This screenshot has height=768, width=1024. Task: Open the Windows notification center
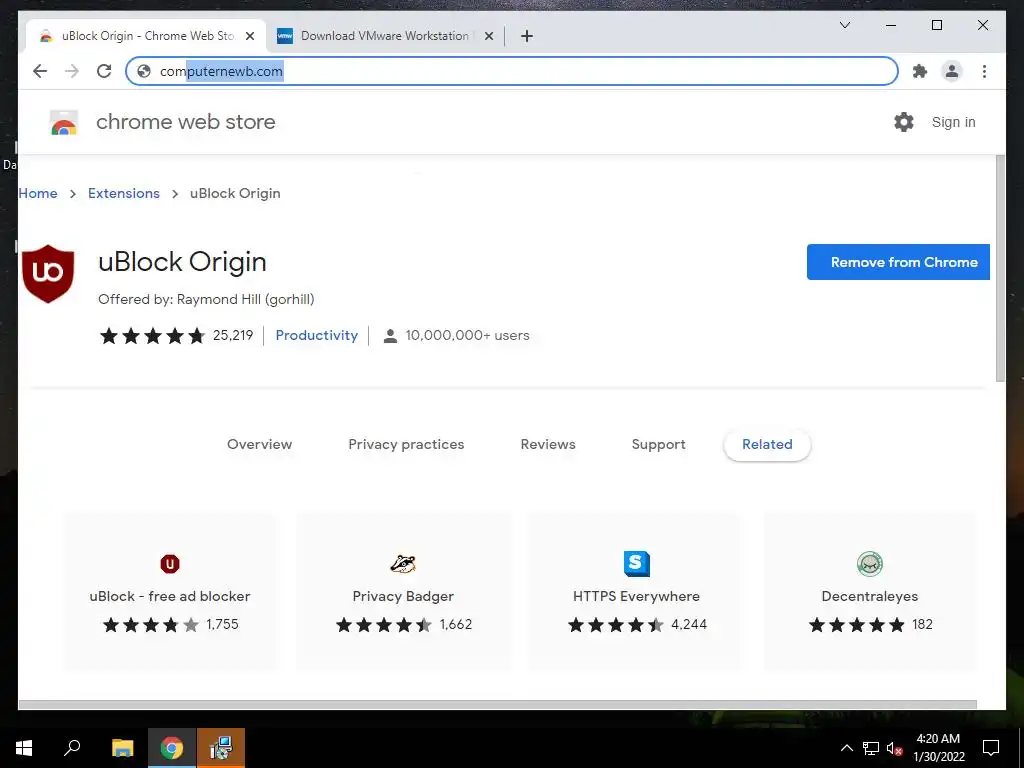pos(991,748)
